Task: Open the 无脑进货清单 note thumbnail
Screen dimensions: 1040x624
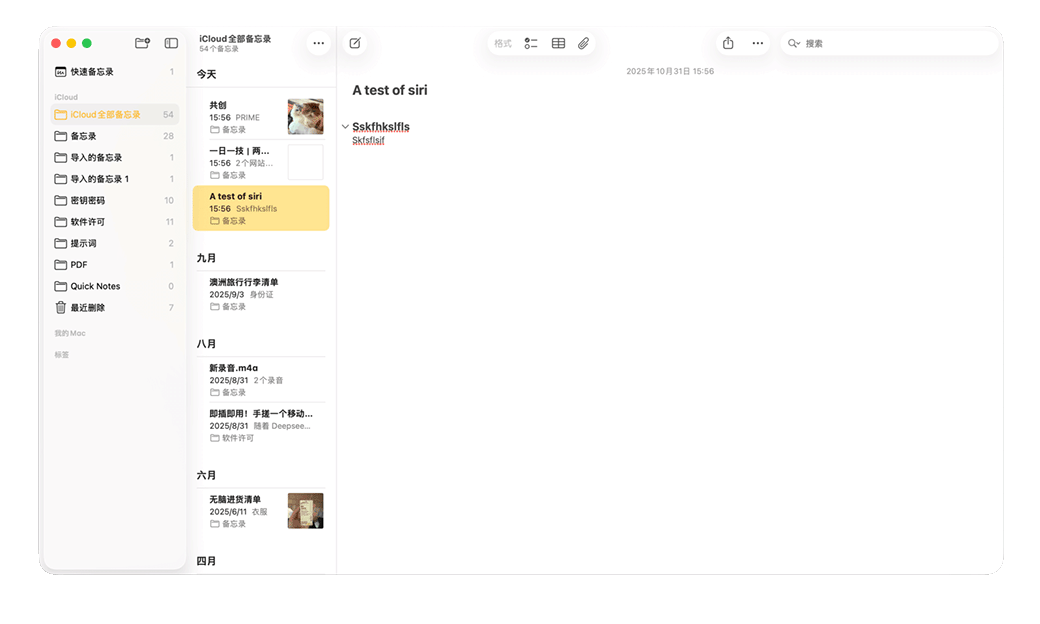Action: [x=305, y=511]
